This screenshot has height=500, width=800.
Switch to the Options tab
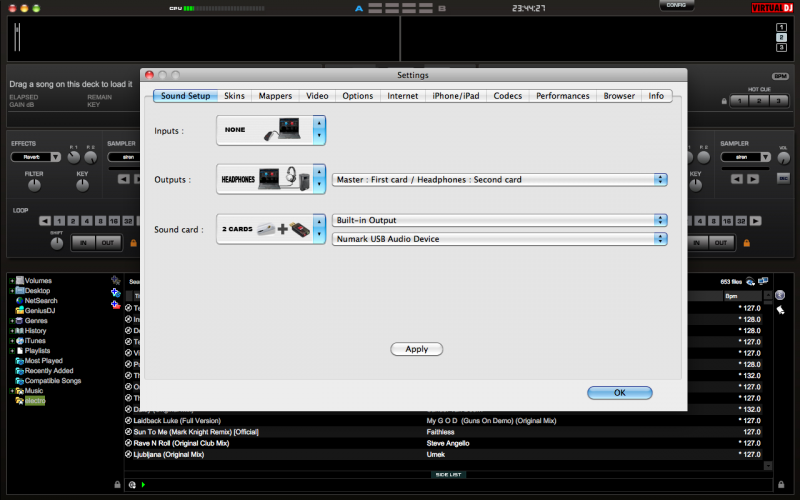tap(358, 96)
